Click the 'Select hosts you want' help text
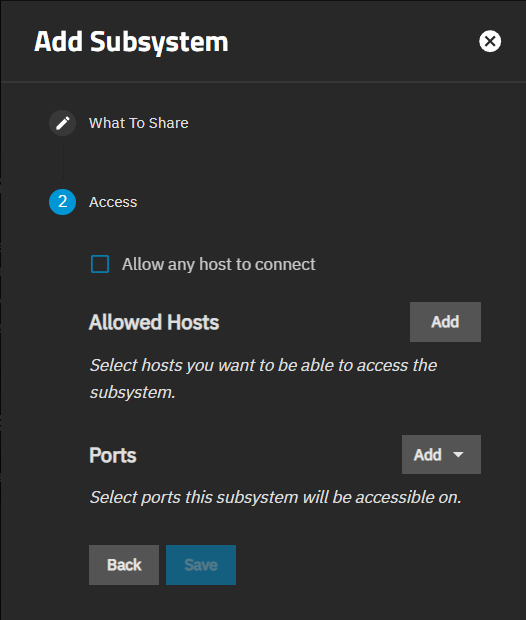Screen dimensions: 526x620 pos(263,378)
